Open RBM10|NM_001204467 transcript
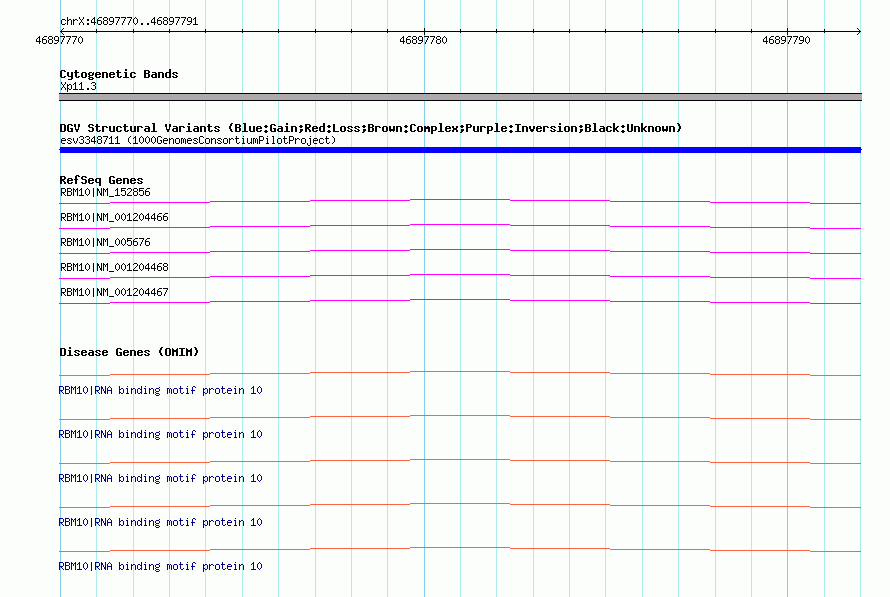The width and height of the screenshot is (890, 597). tap(114, 292)
